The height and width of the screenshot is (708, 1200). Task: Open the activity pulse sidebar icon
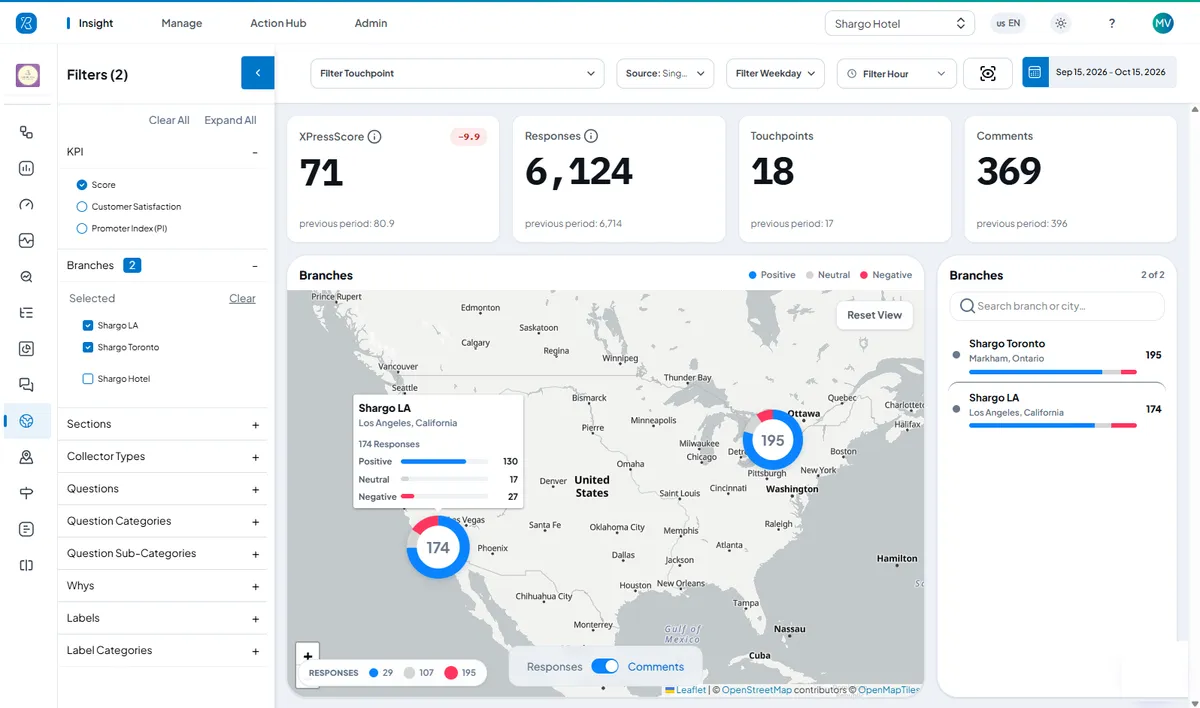click(27, 240)
